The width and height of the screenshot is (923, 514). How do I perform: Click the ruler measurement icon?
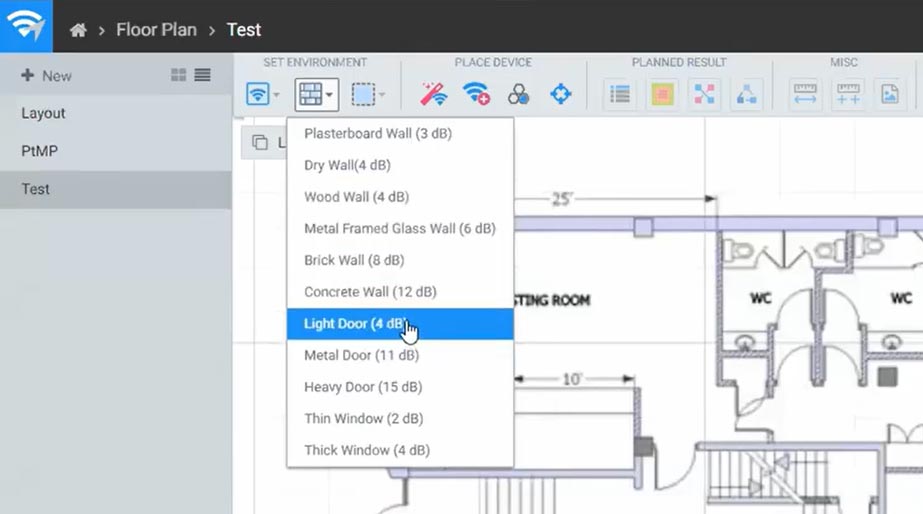point(805,94)
